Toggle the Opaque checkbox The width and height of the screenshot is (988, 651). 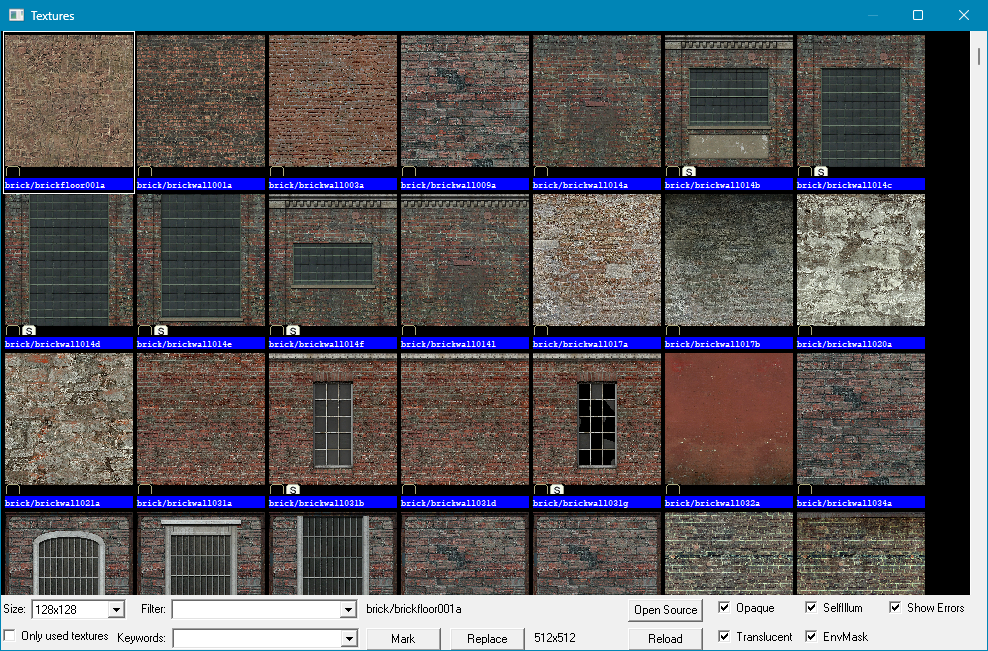724,608
